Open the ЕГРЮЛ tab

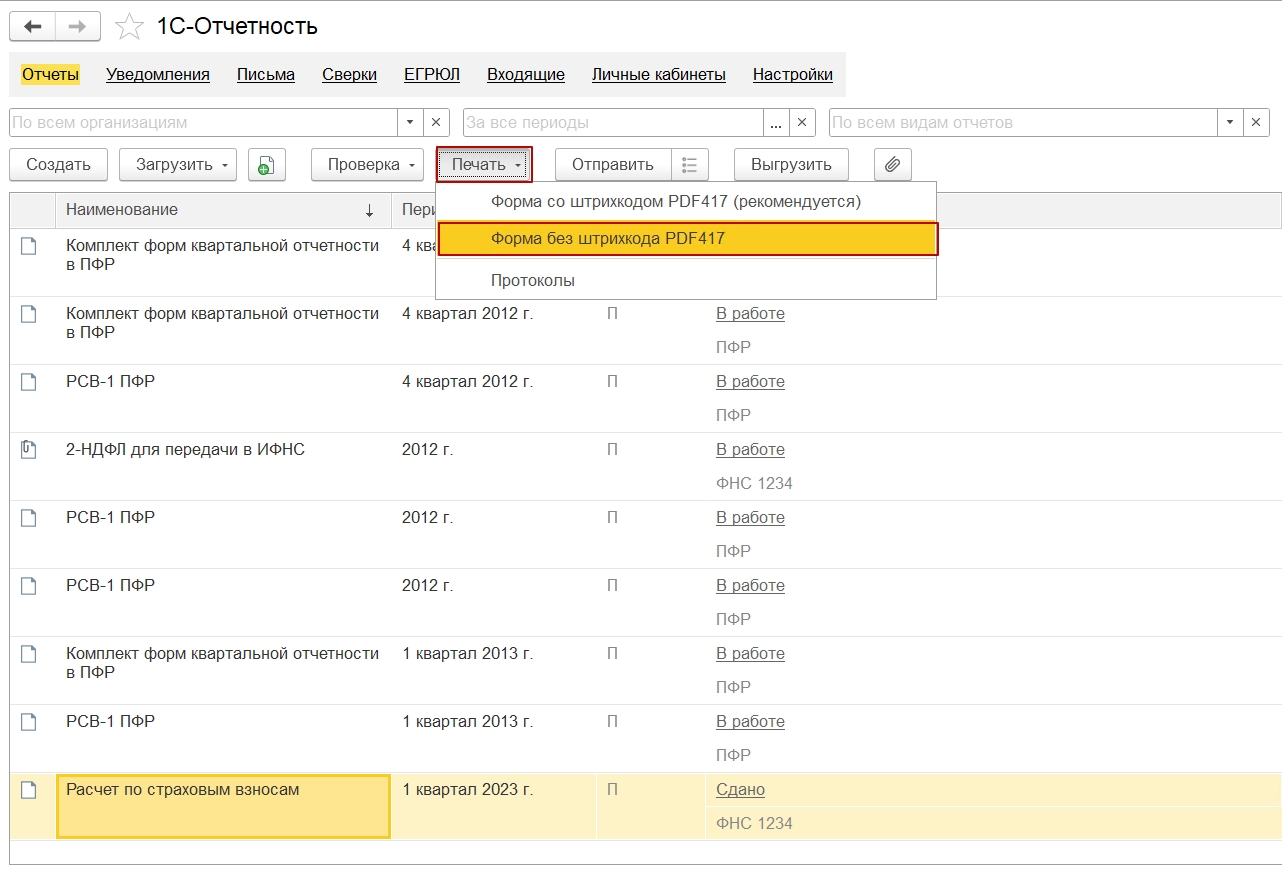coord(432,74)
